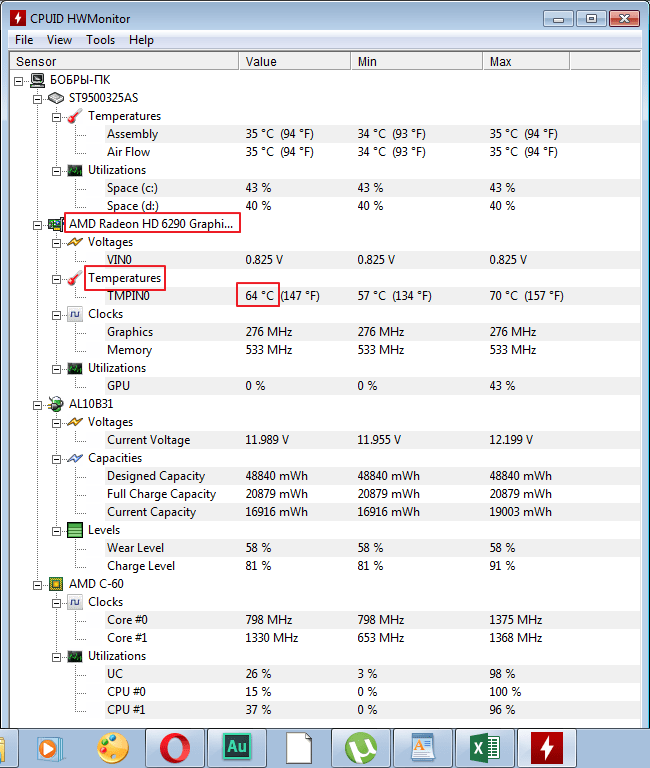
Task: Collapse the battery Capacities group
Action: pyautogui.click(x=56, y=459)
